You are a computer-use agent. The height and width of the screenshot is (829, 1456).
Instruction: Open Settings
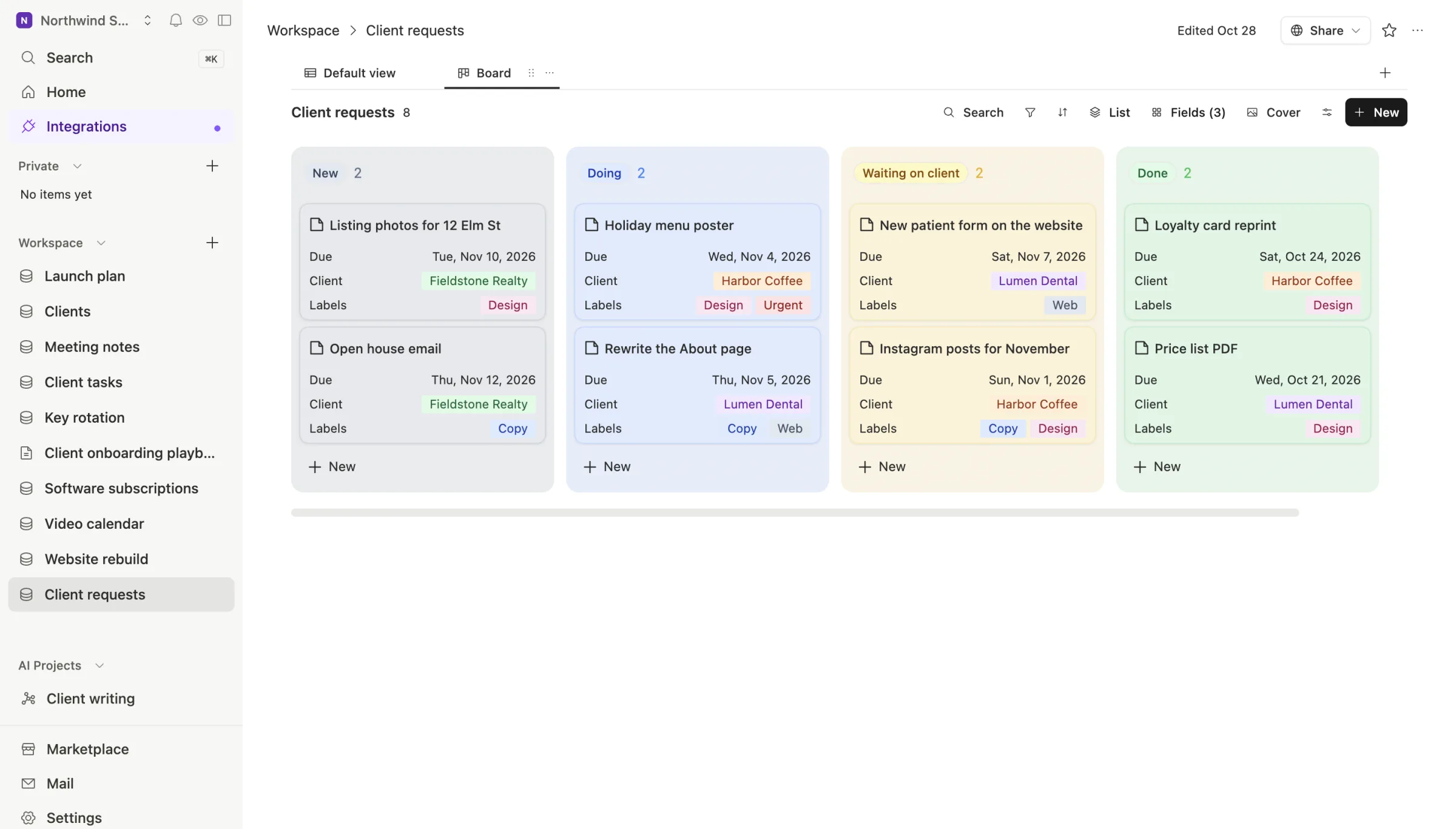[x=121, y=818]
